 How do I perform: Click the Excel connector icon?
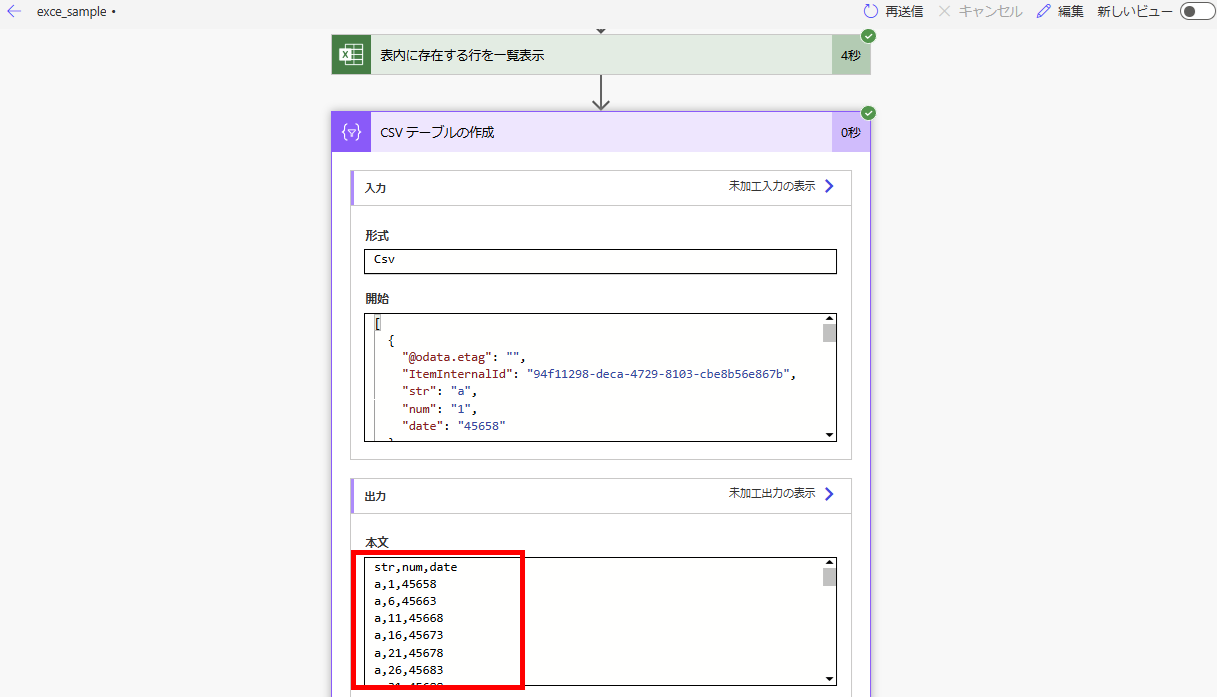coord(350,54)
